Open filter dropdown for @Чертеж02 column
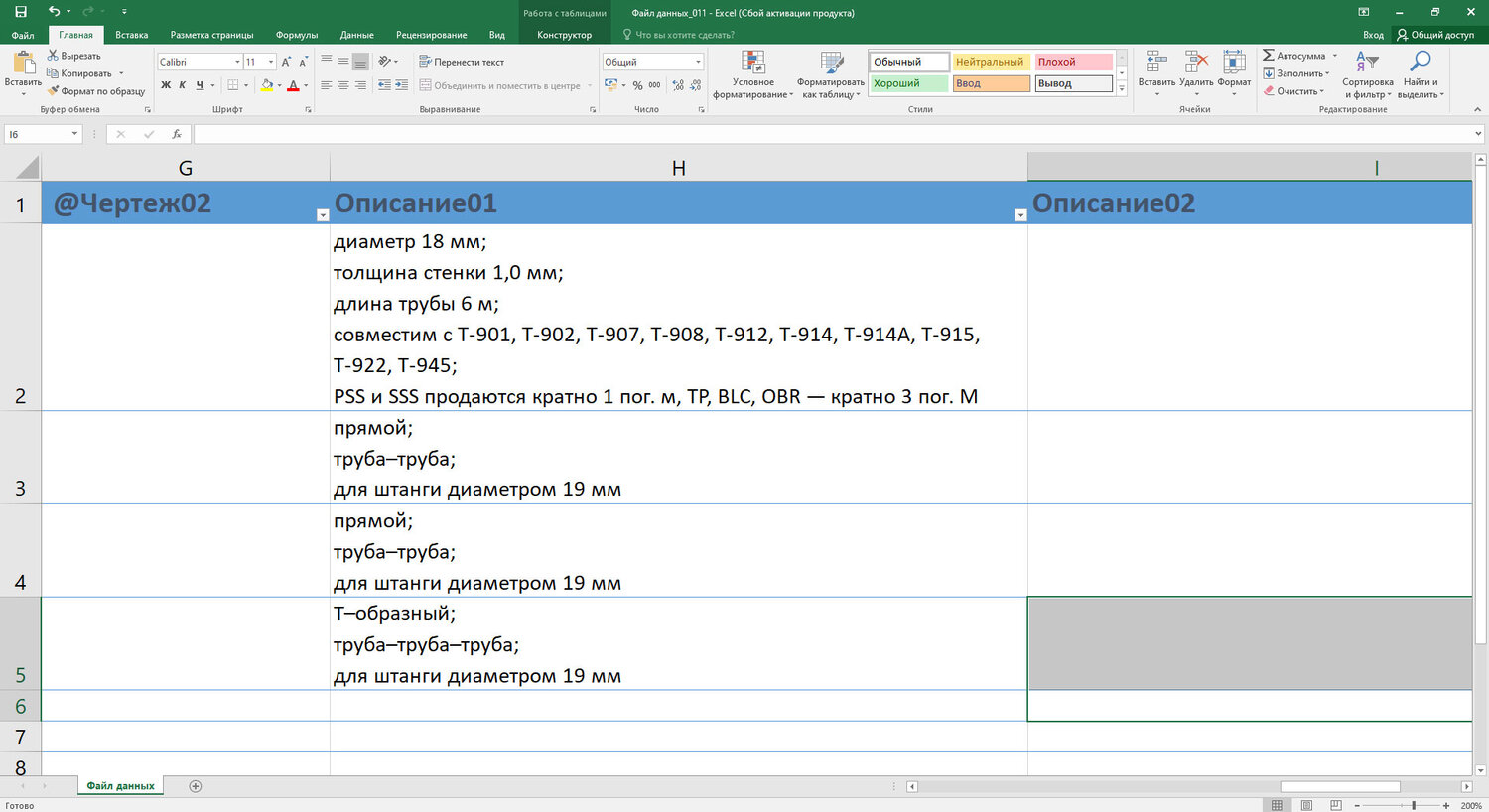 322,215
